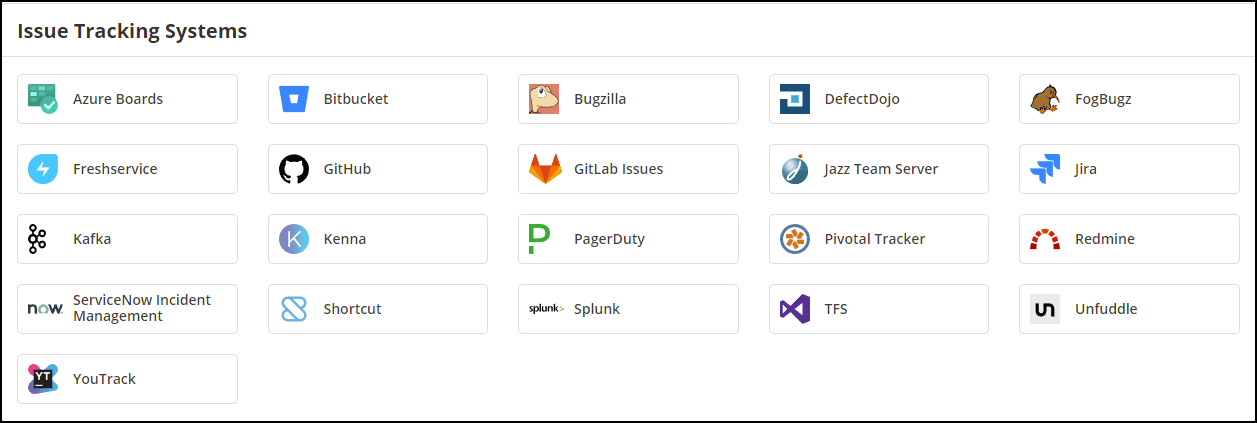Open the Kenna integration tile
The height and width of the screenshot is (423, 1257).
(378, 239)
